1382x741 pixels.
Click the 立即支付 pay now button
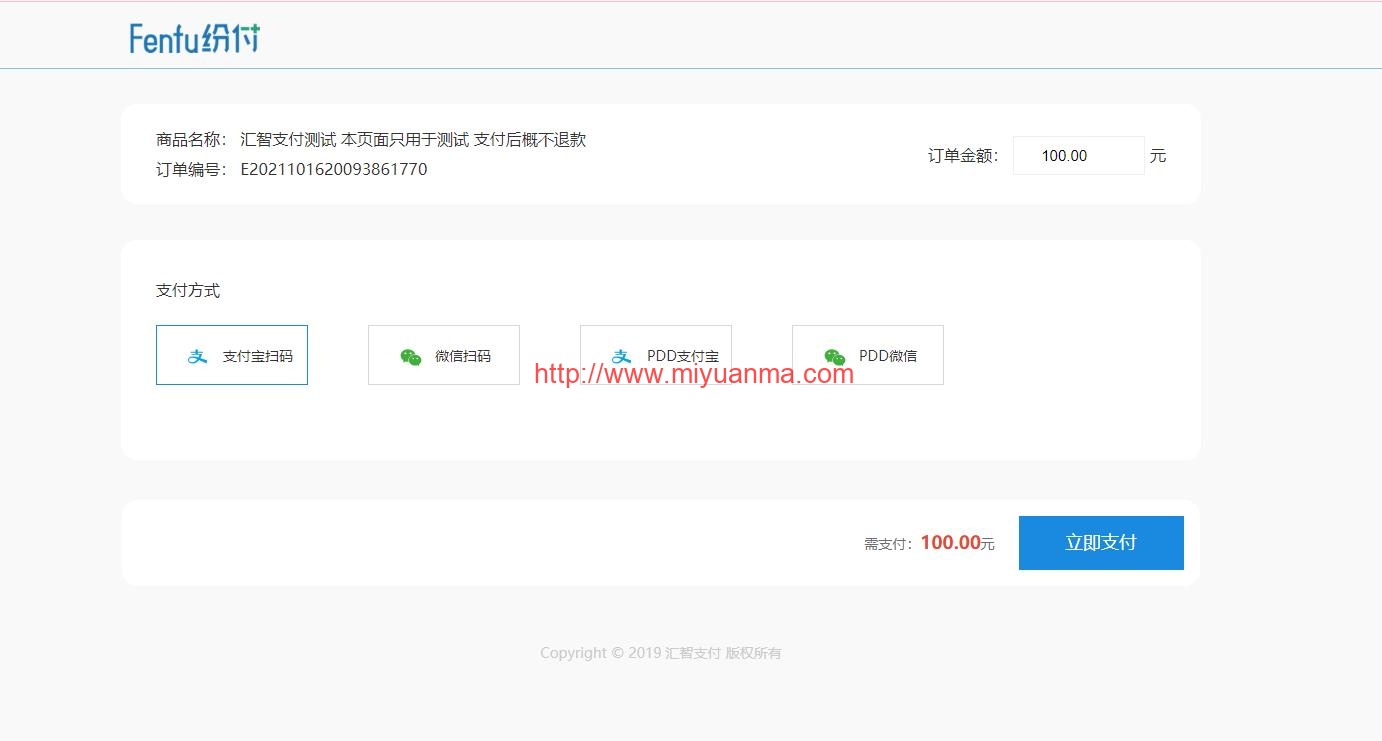[x=1101, y=543]
